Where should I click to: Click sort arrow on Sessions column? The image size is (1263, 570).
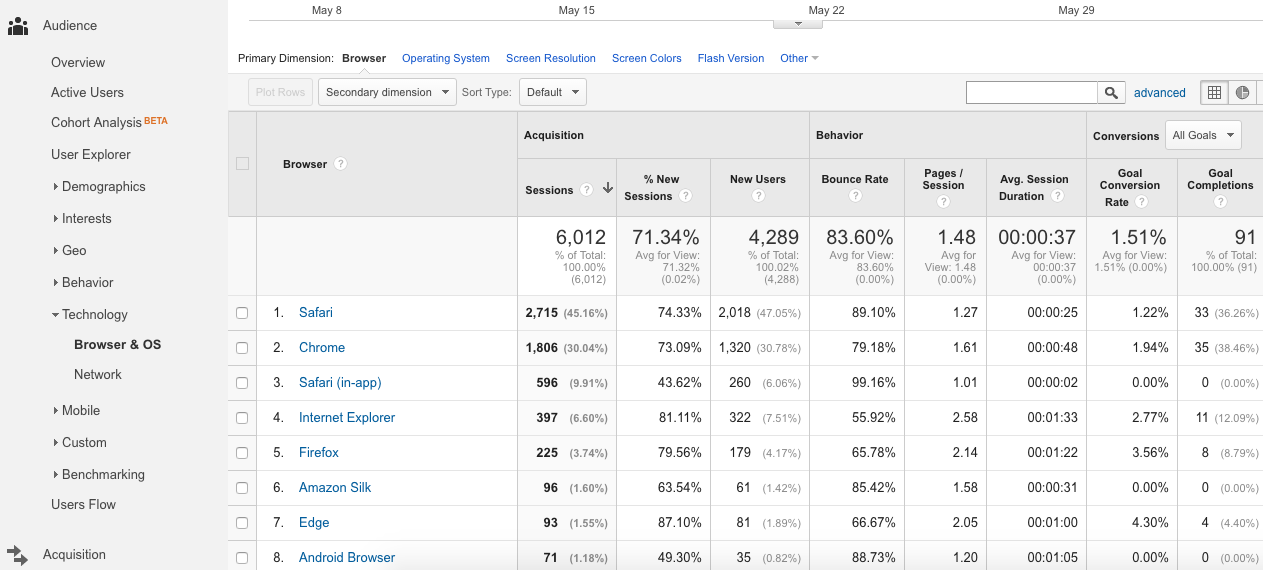(x=607, y=189)
